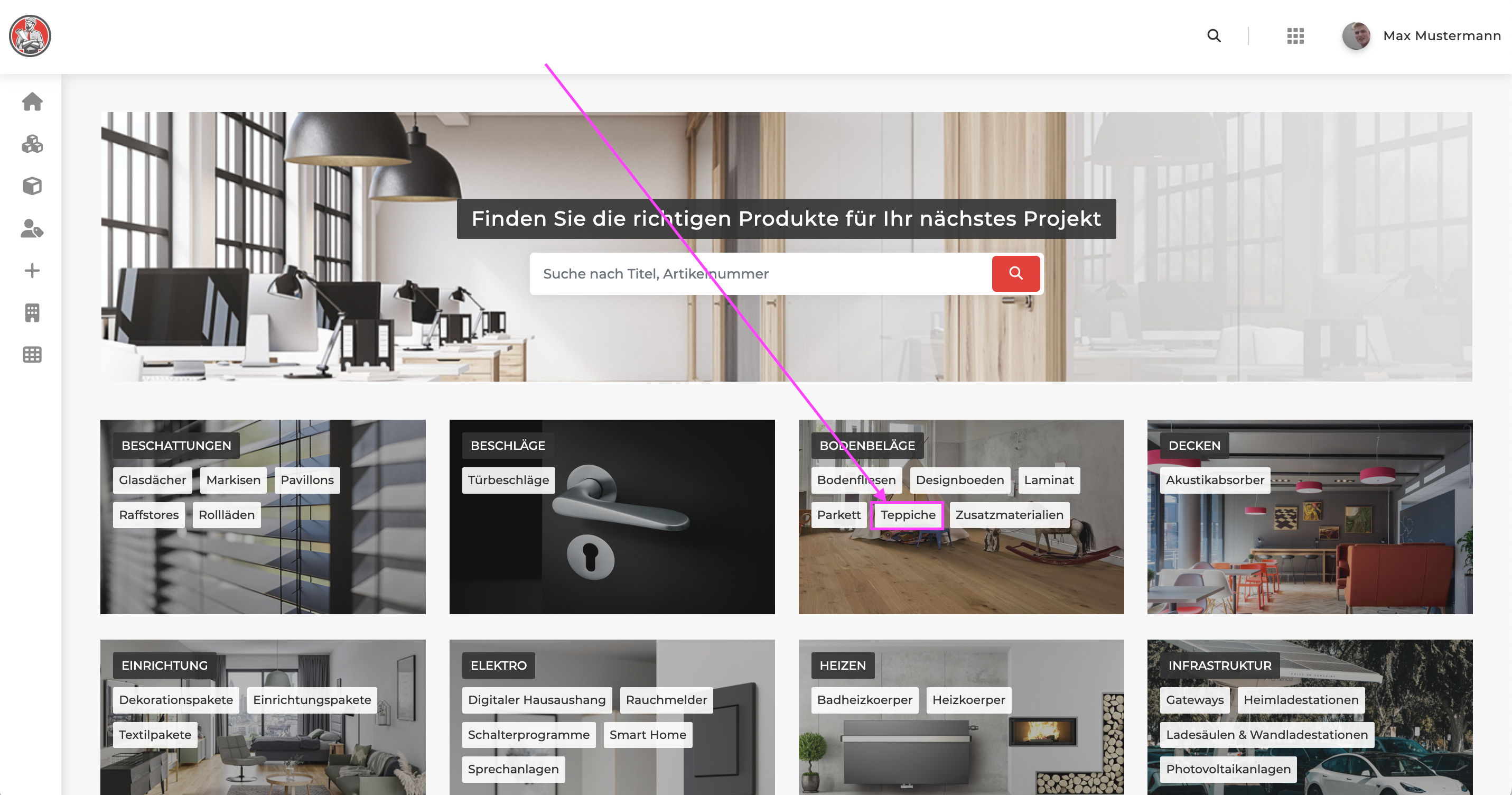Select the Designboeden tag
Image resolution: width=1512 pixels, height=795 pixels.
[x=960, y=480]
